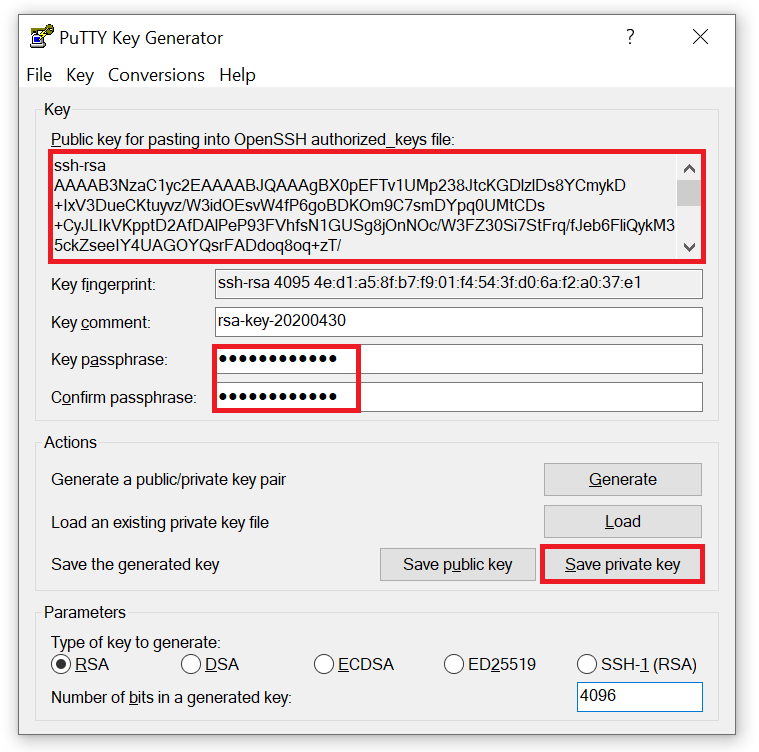Select the SSH-1 (RSA) option

point(587,664)
